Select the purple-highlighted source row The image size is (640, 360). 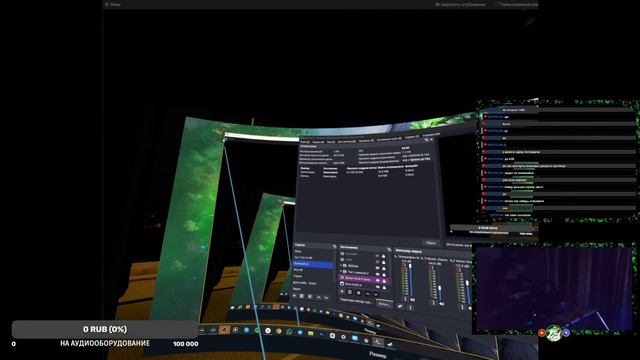(x=364, y=279)
